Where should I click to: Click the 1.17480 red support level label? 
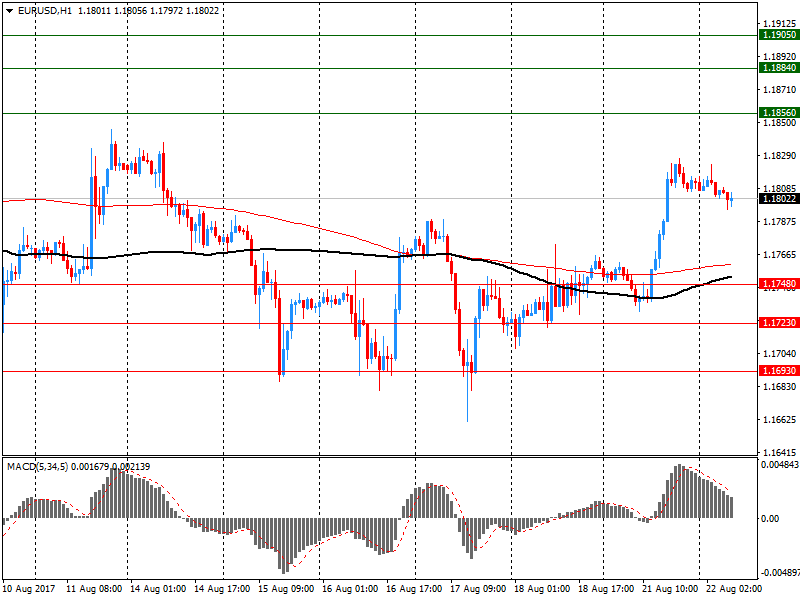click(779, 284)
